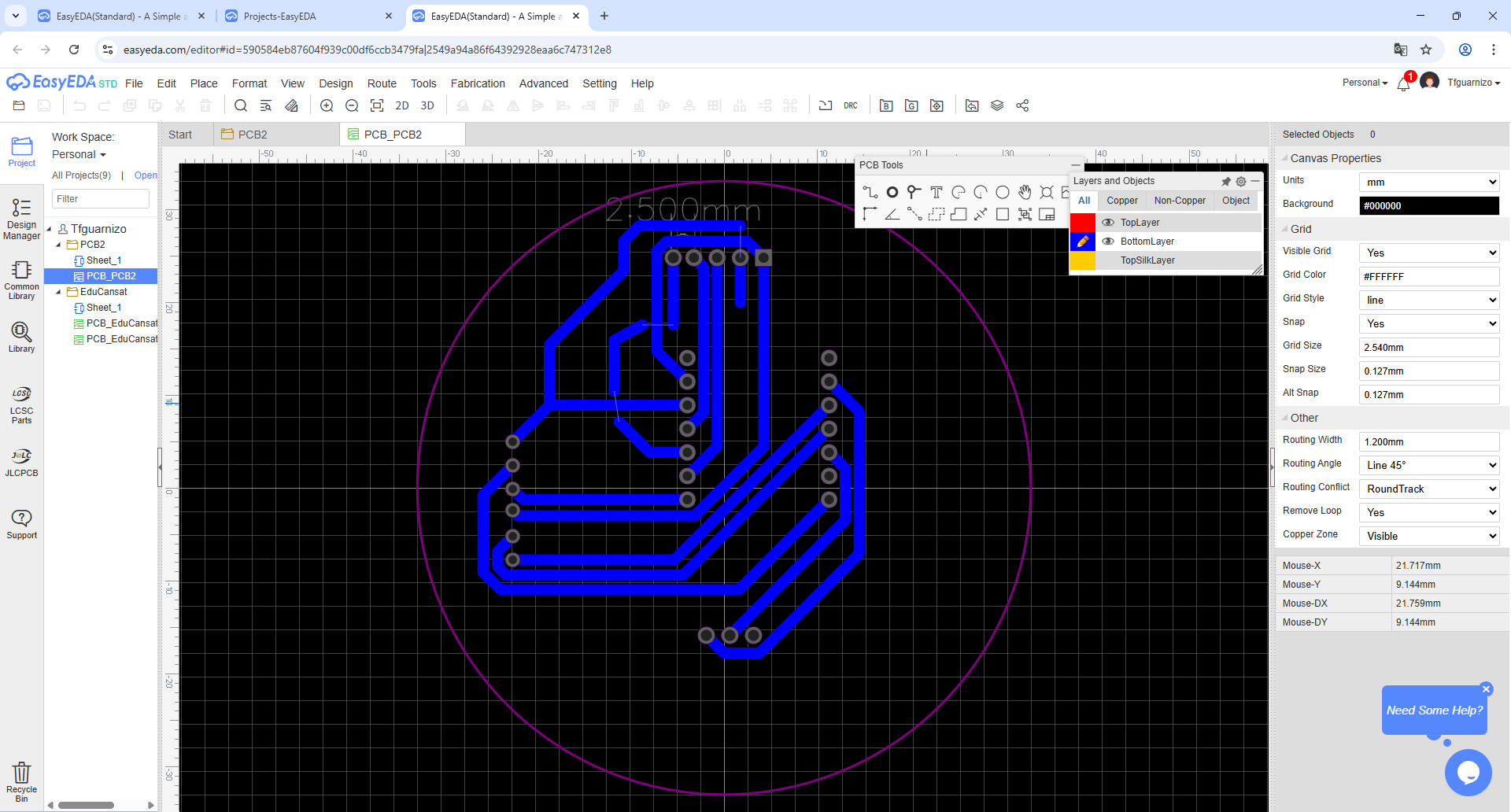Select the Dimension measure tool in PCB Tools
Image resolution: width=1511 pixels, height=812 pixels.
click(980, 214)
